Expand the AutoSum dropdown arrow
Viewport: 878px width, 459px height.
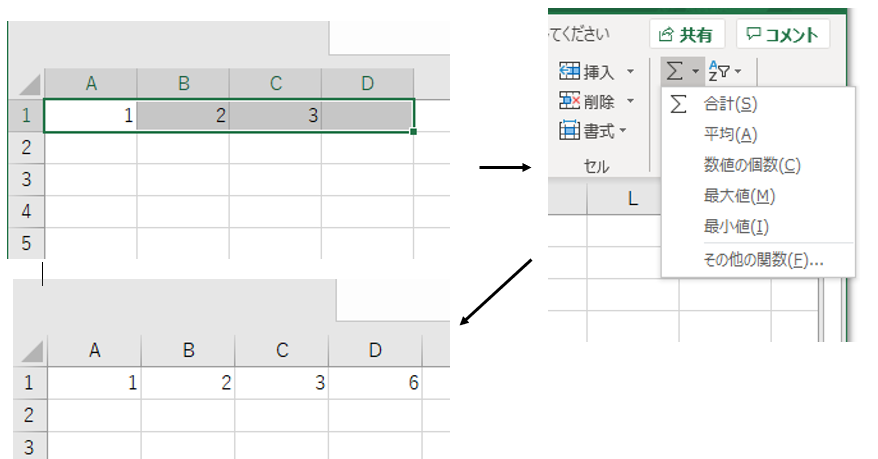pos(695,72)
